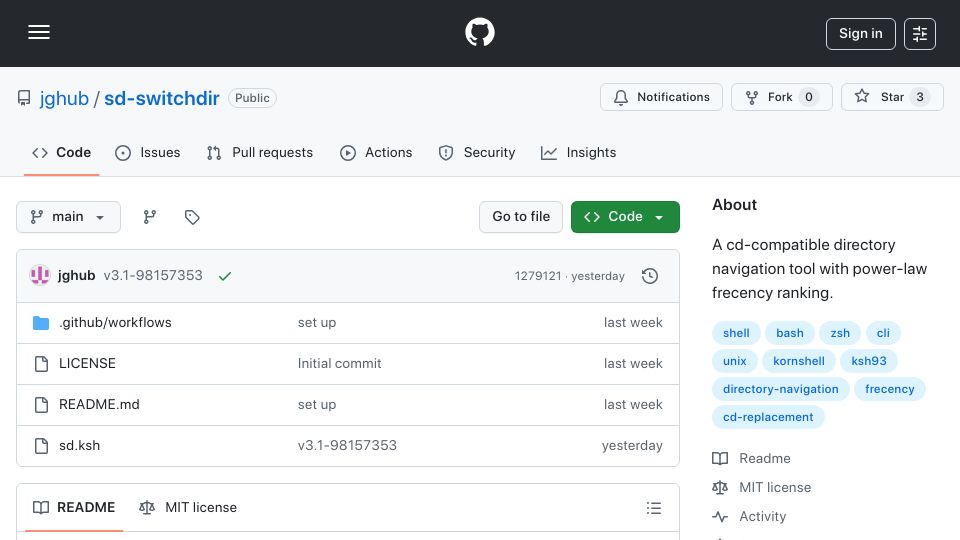Open the Pull requests tab

tap(260, 152)
